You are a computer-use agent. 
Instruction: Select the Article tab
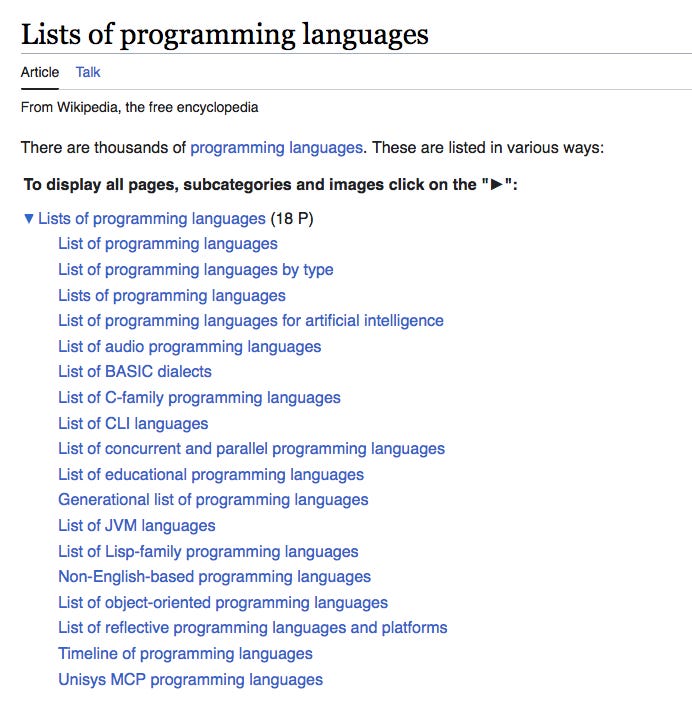40,72
